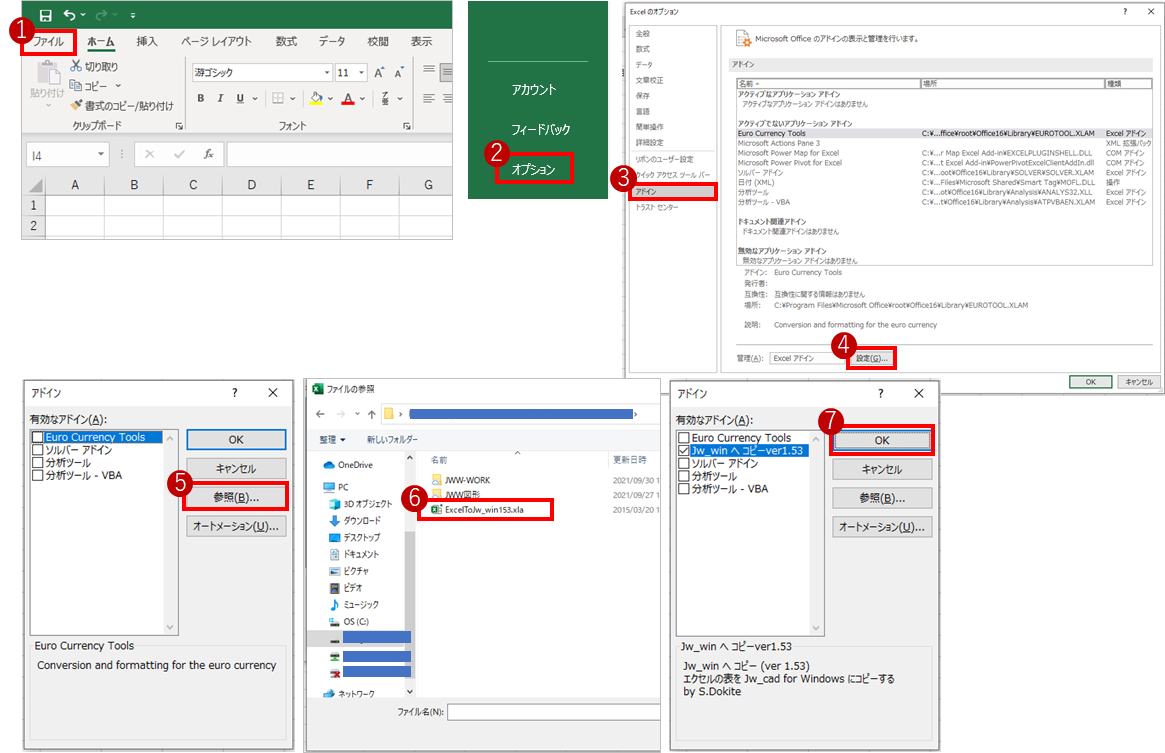Image resolution: width=1165 pixels, height=753 pixels.
Task: Click the ファイル名(N) input field
Action: pos(554,712)
